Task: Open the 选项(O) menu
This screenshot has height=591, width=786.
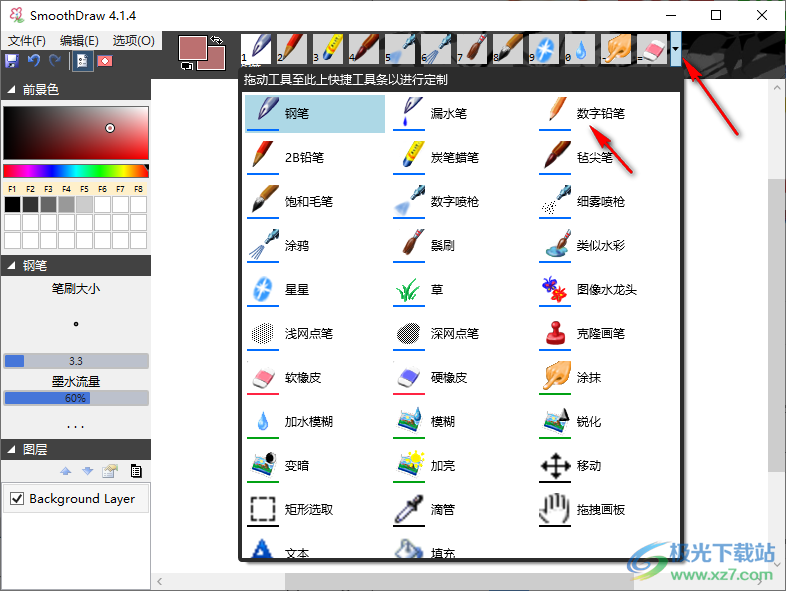Action: point(133,41)
